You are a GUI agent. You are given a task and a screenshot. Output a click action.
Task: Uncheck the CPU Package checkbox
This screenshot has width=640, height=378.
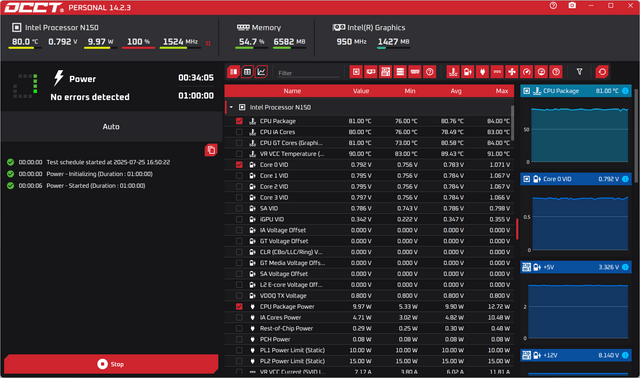[x=239, y=121]
